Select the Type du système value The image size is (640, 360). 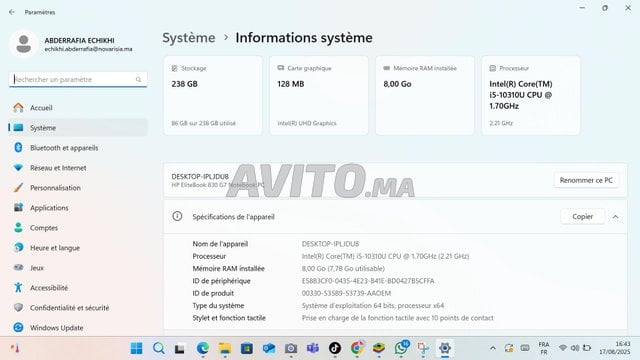click(373, 305)
